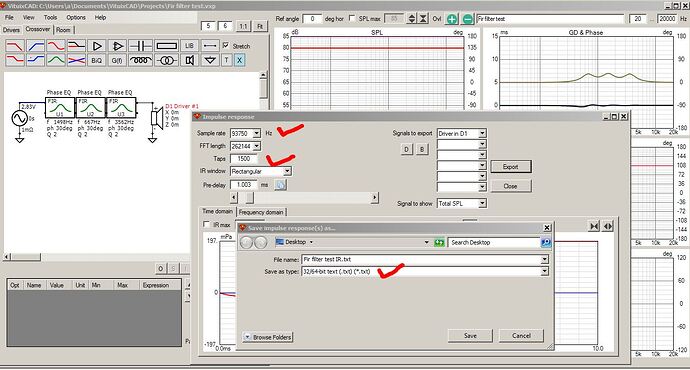Click the SPL max up-down stepper arrows
Screen dimensions: 690x370
click(x=412, y=18)
